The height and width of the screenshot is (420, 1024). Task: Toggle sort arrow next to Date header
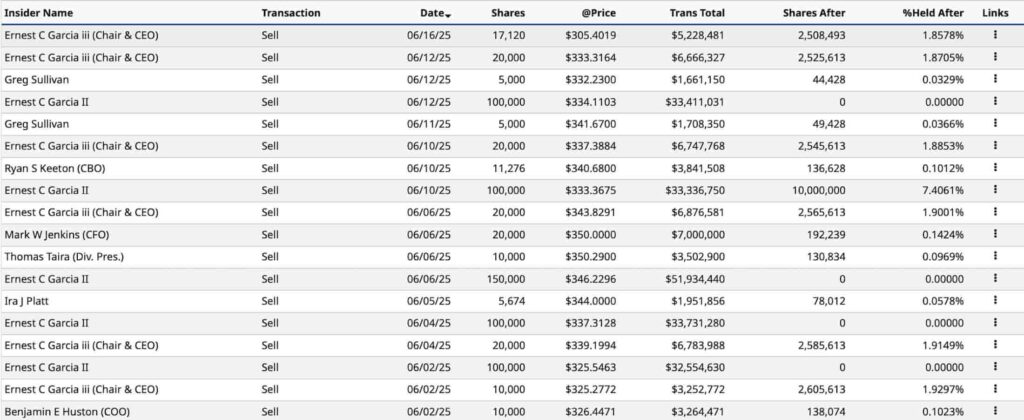(x=447, y=14)
